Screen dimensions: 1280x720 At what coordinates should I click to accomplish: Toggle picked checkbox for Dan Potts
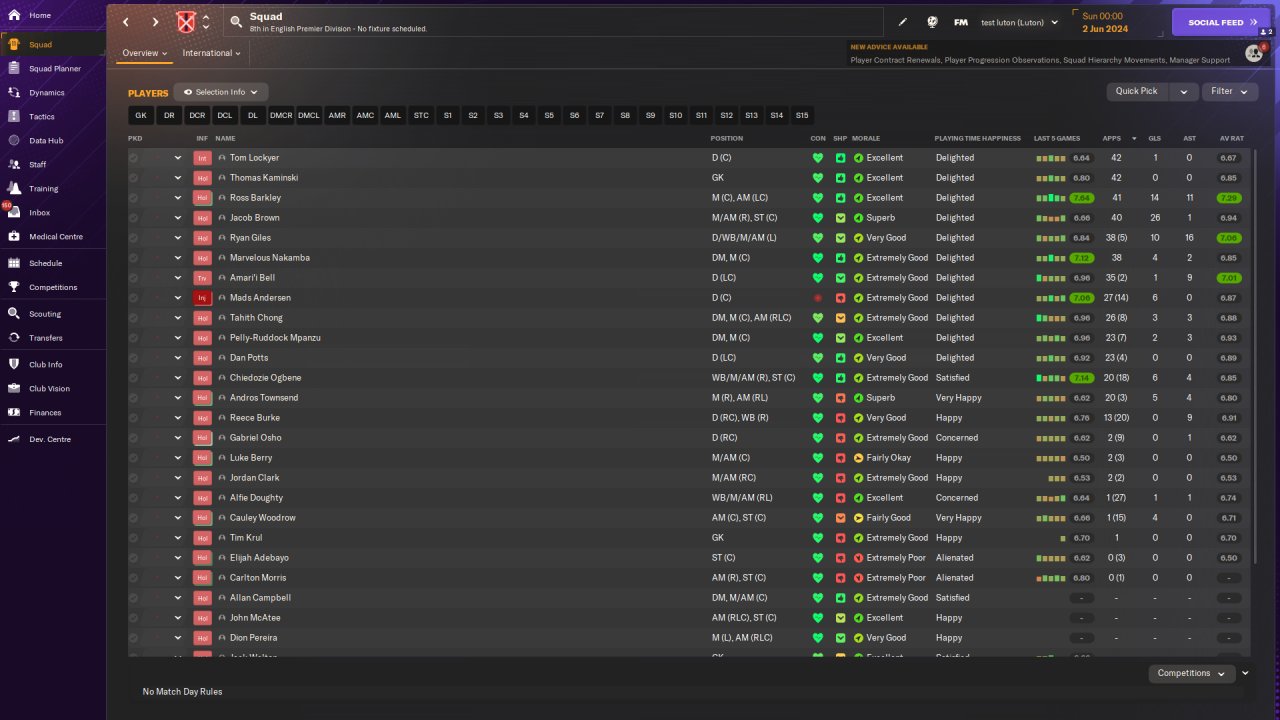[133, 358]
